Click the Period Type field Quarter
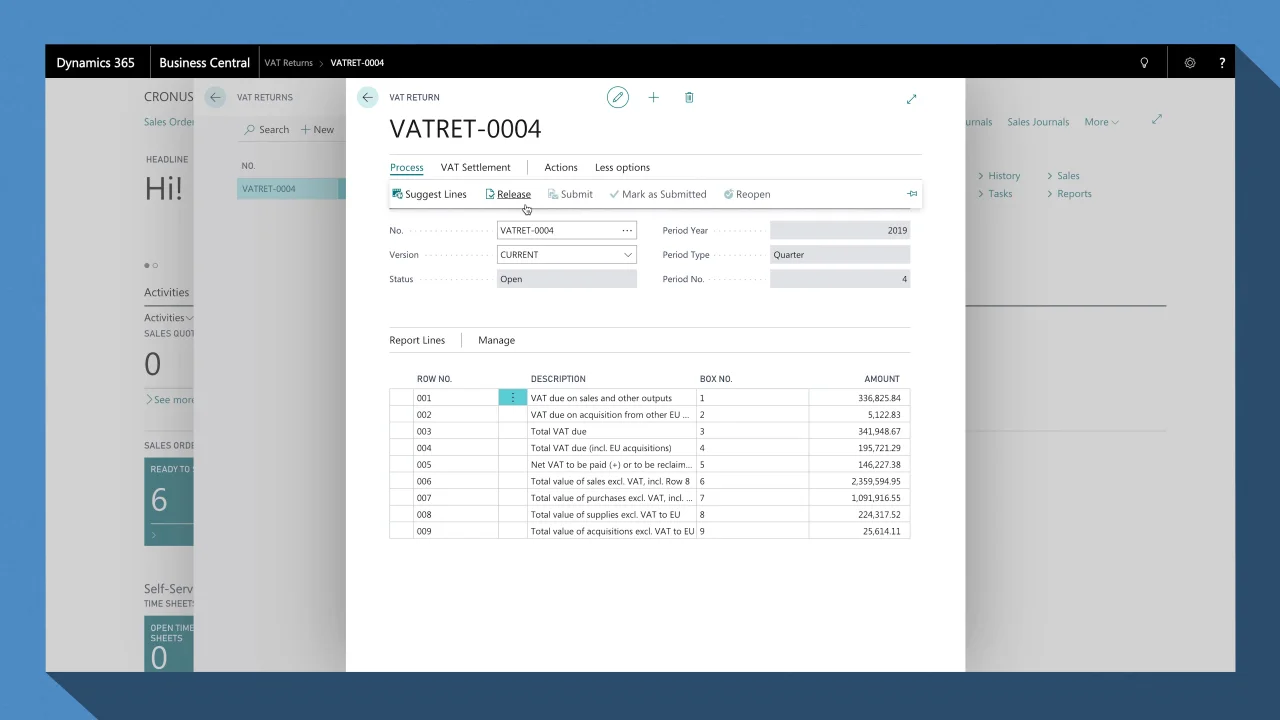 click(840, 255)
